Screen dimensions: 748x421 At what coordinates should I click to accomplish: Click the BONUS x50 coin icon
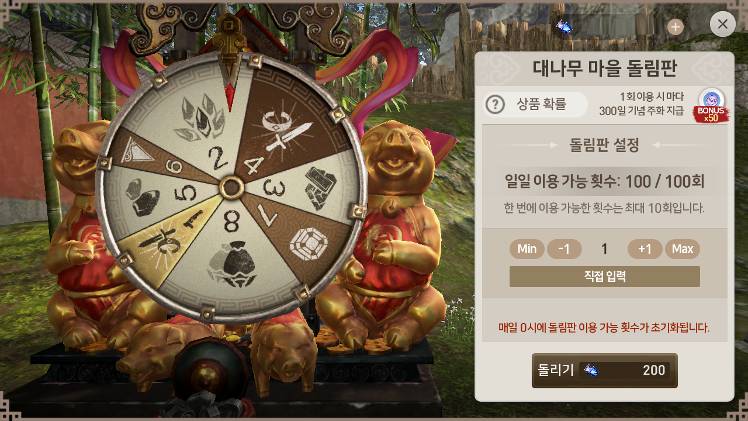click(711, 105)
